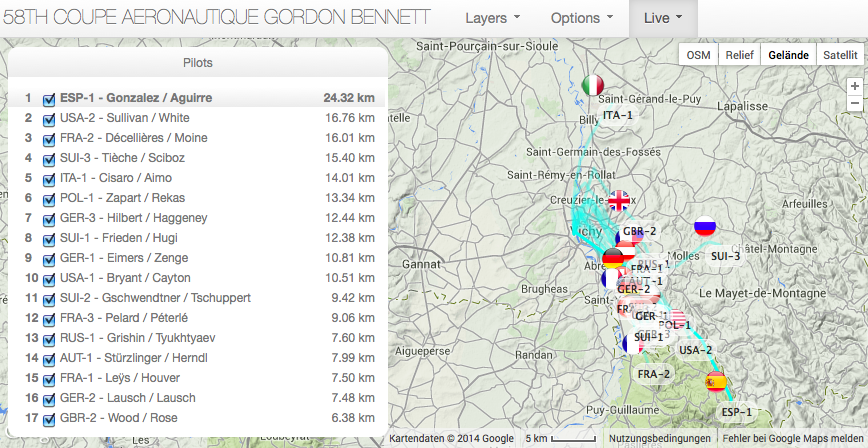Click the Italian flag marker for ITA-1
The height and width of the screenshot is (448, 868).
tap(593, 86)
